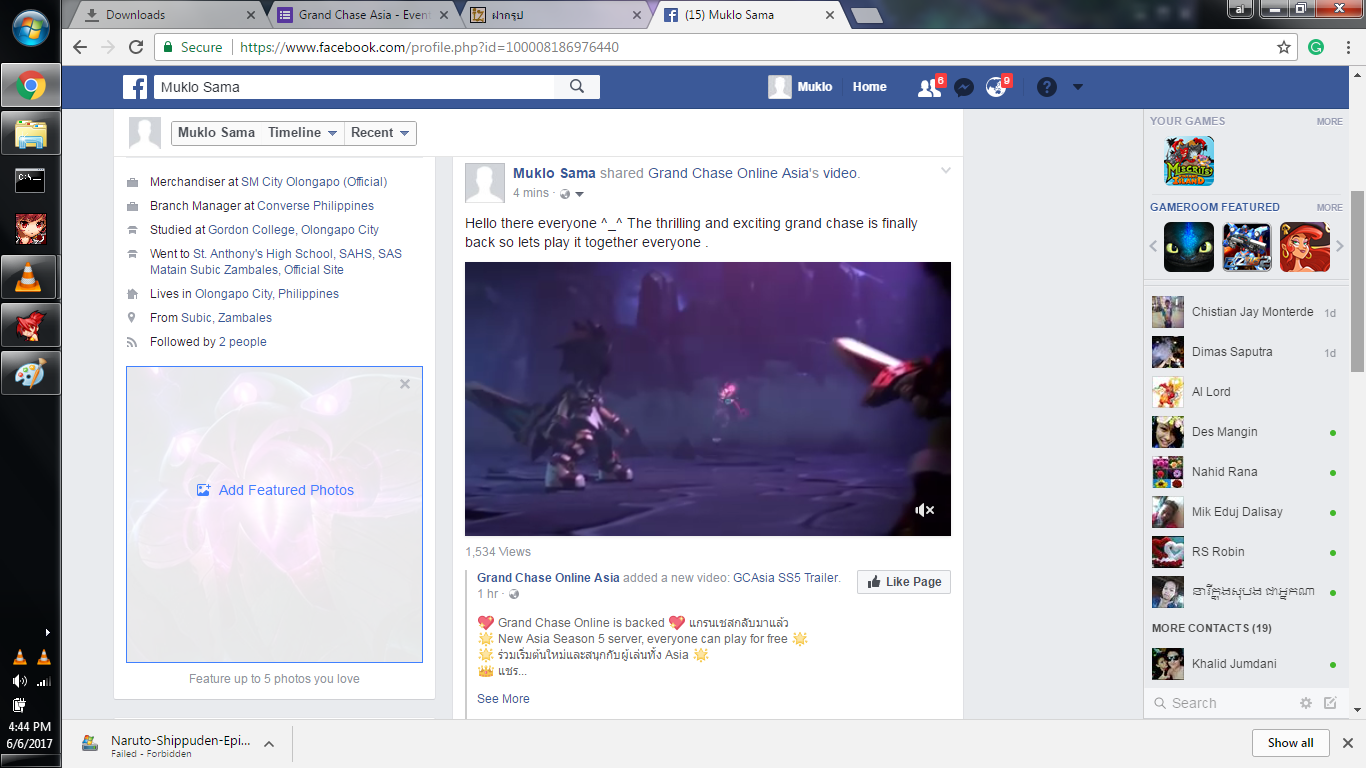Play the Grand Chase video thumbnail
Screen dimensions: 1366x768
tap(708, 399)
